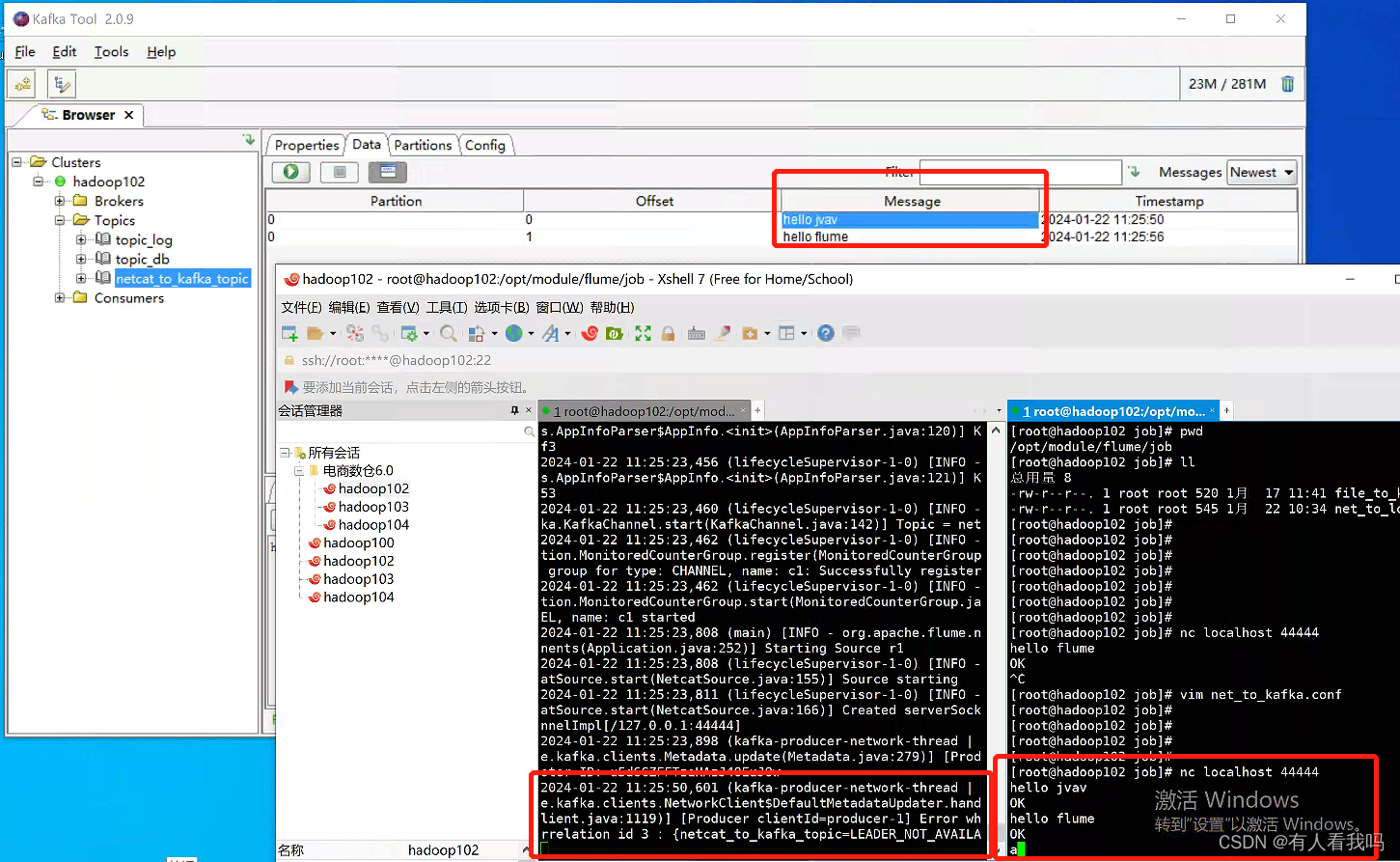The height and width of the screenshot is (862, 1400).
Task: Click Add Cluster icon in Kafka Tool toolbar
Action: [22, 85]
